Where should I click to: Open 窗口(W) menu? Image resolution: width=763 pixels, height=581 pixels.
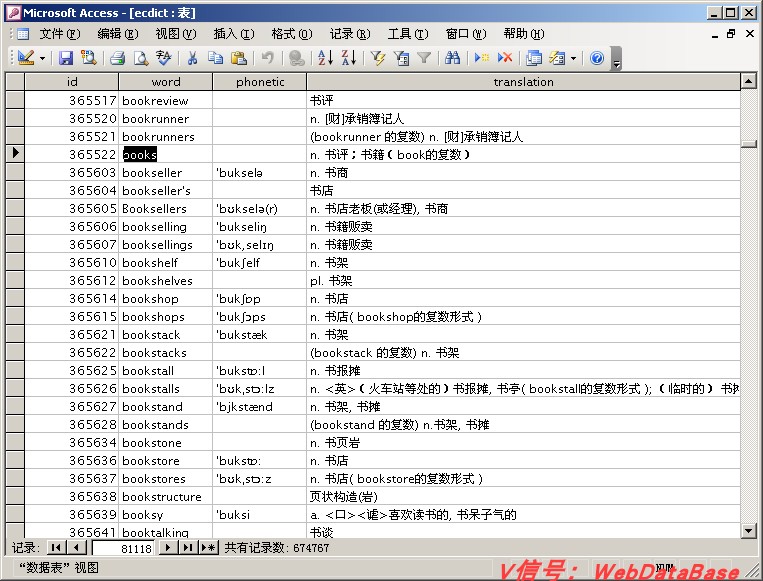tap(466, 34)
